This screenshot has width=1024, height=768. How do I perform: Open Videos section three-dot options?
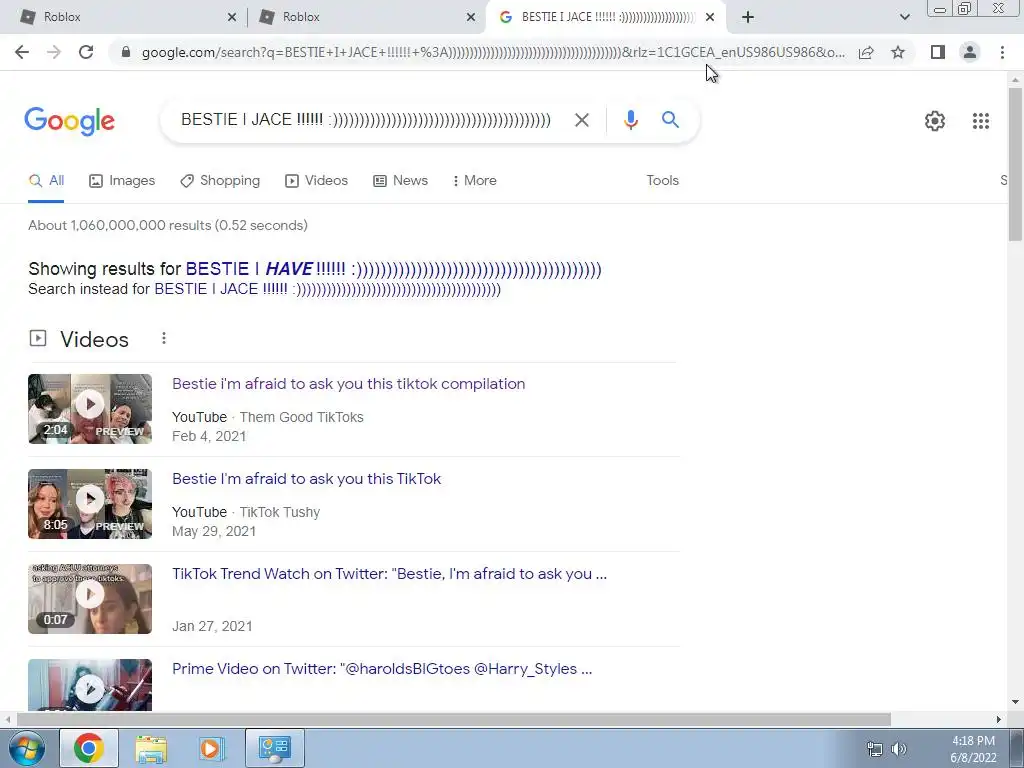[164, 338]
